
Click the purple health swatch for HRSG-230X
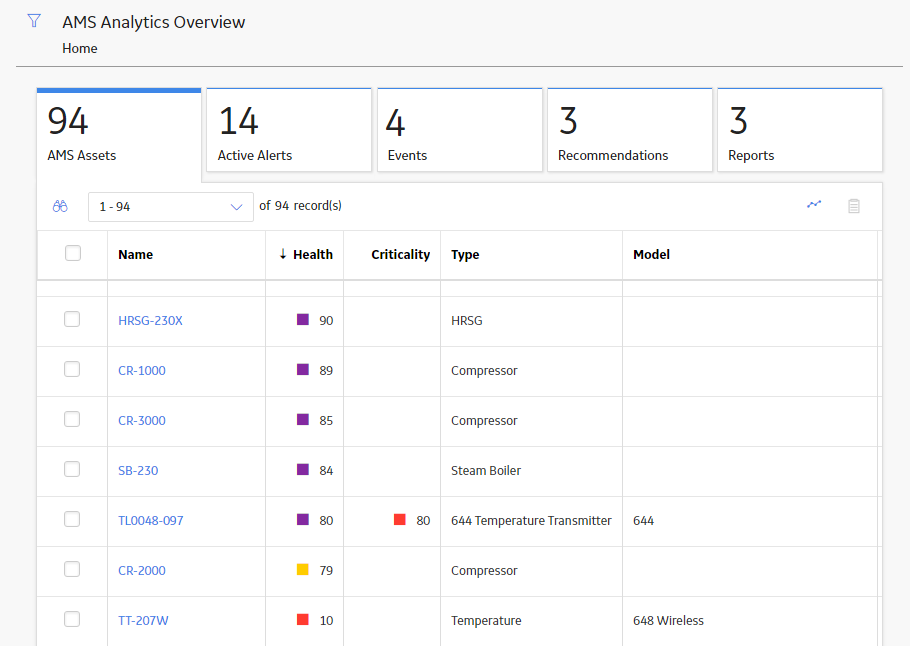coord(303,319)
